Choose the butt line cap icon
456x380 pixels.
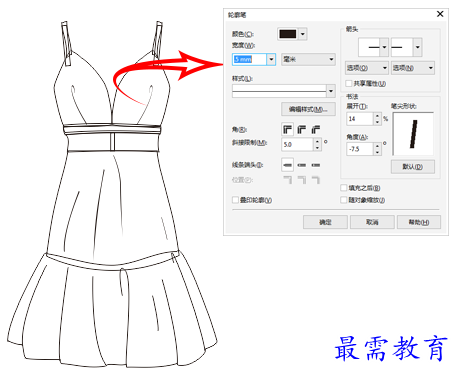pos(287,165)
